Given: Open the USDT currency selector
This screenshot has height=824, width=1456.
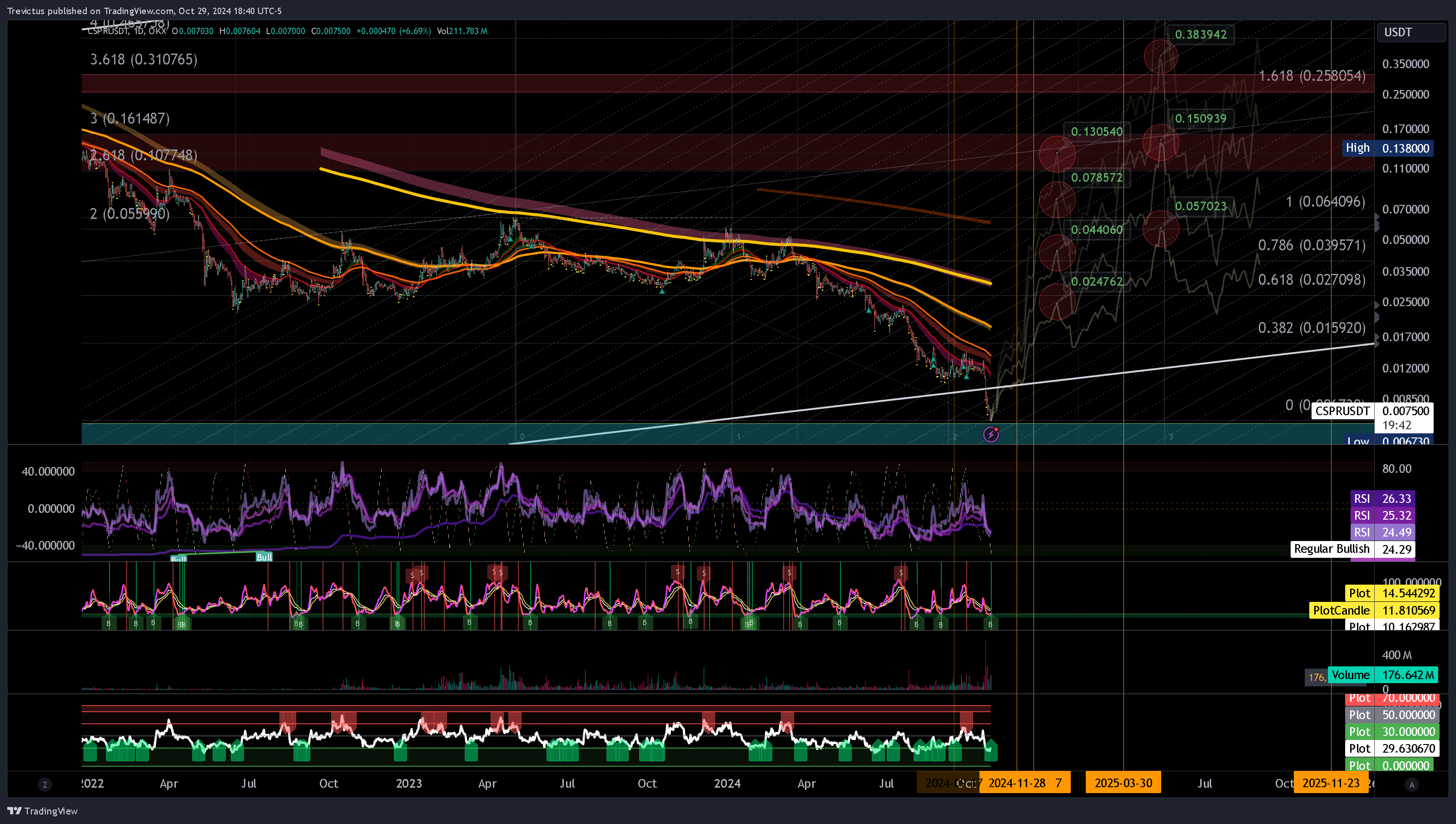Looking at the screenshot, I should [1411, 32].
